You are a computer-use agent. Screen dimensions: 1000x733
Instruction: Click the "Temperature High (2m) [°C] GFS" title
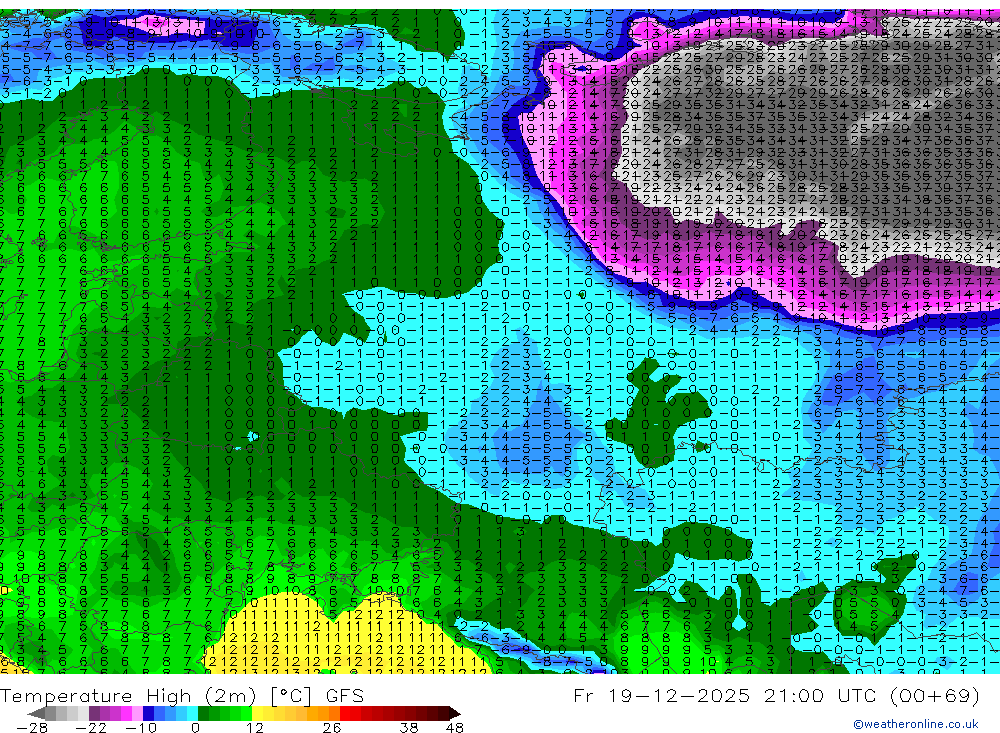coord(182,696)
